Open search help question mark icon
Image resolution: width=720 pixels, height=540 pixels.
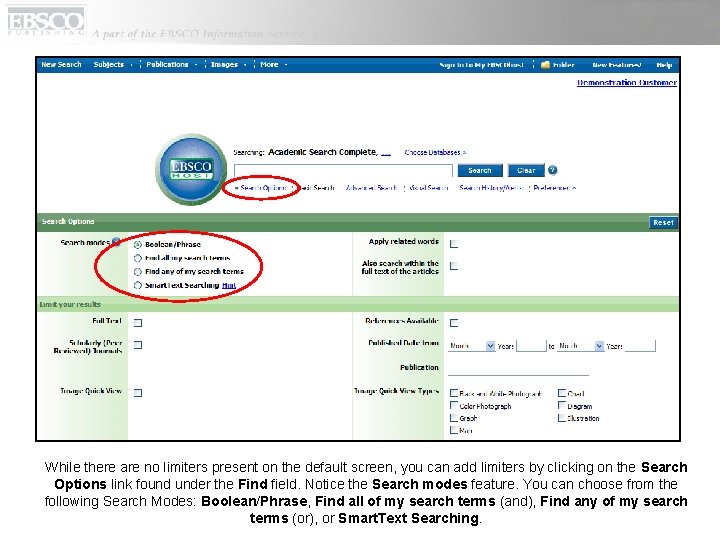pyautogui.click(x=552, y=170)
